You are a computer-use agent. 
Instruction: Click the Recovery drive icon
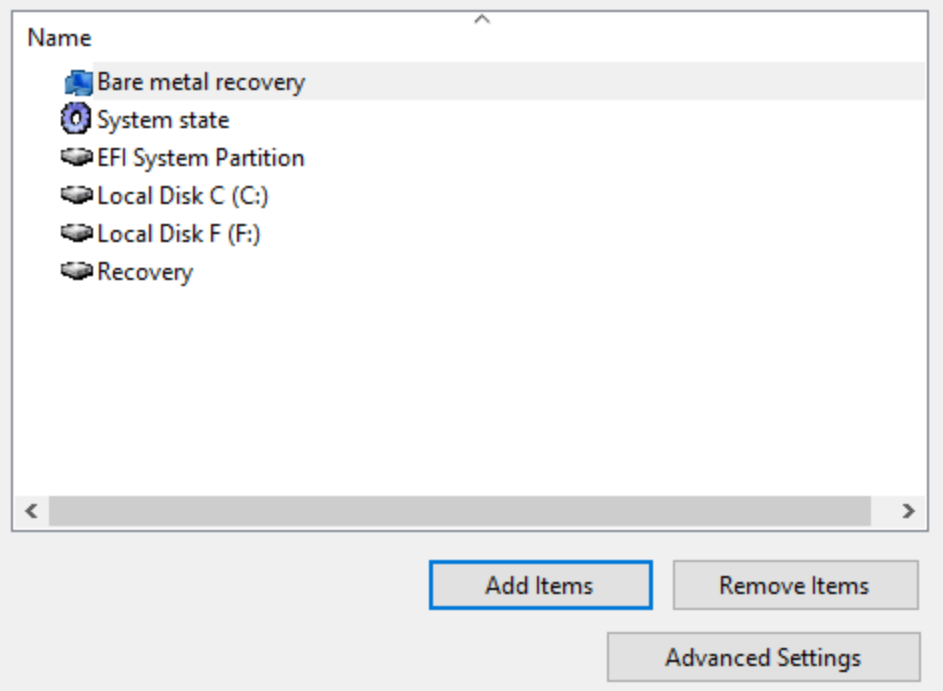pyautogui.click(x=77, y=271)
